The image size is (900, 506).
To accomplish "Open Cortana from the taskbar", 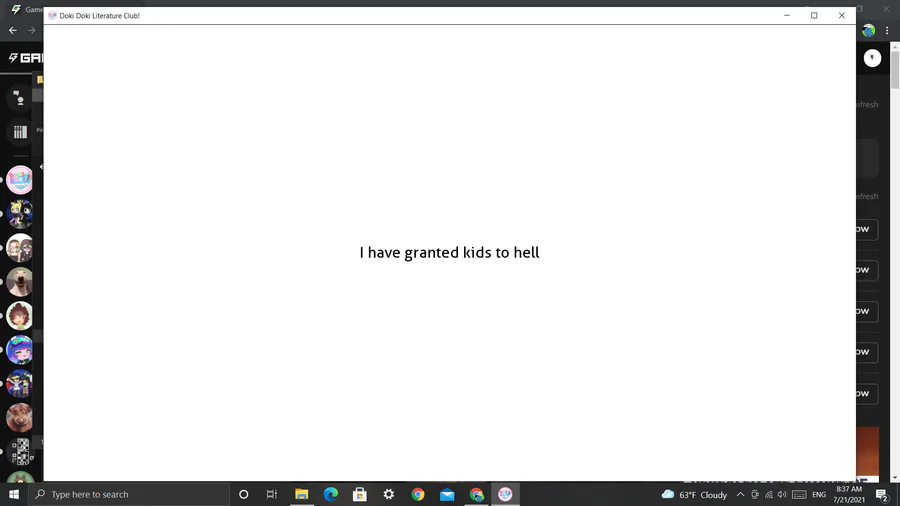I will 243,494.
